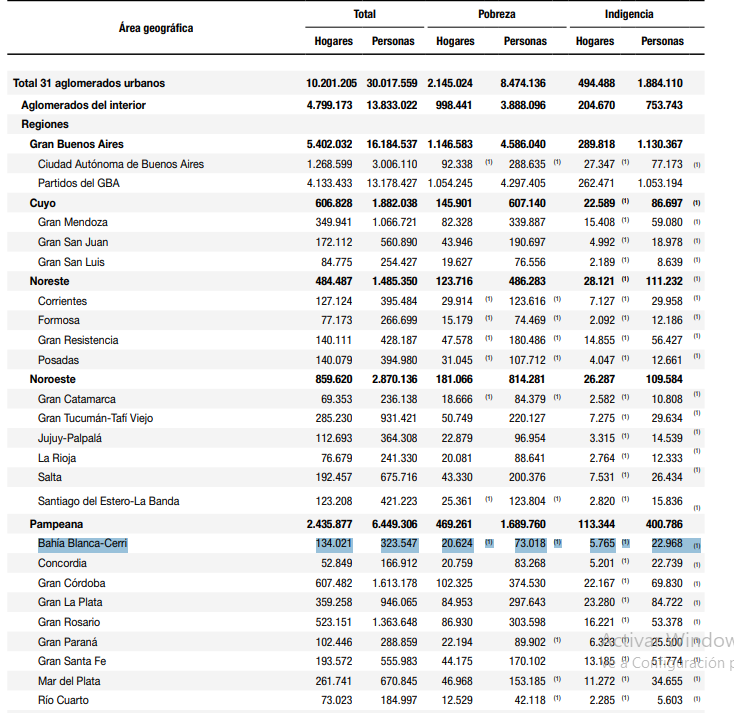
Task: Click the 'Cuyo' region heading
Action: (x=43, y=203)
